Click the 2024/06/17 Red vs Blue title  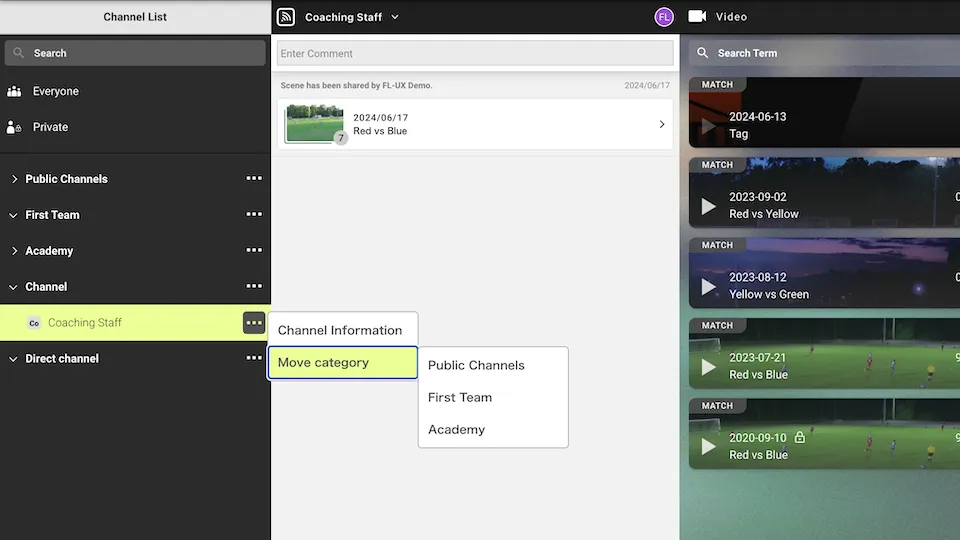click(x=380, y=124)
